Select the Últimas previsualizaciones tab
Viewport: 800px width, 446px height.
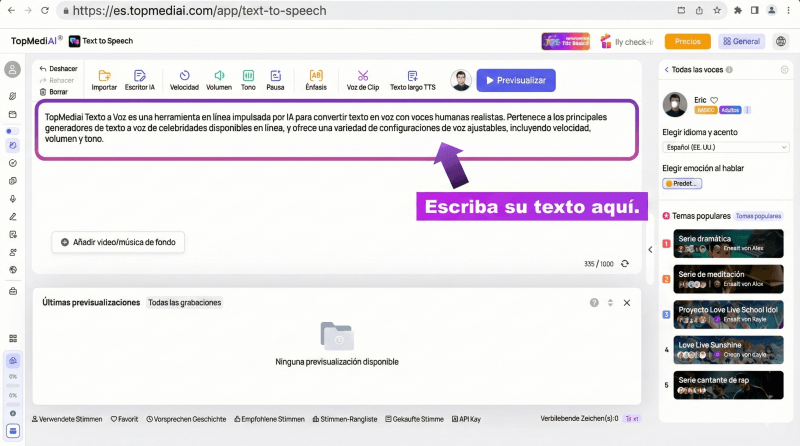click(91, 303)
